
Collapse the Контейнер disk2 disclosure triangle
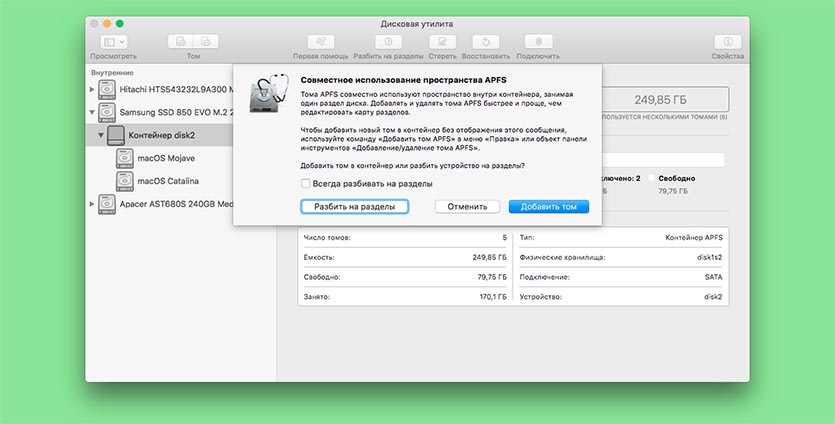(x=101, y=135)
